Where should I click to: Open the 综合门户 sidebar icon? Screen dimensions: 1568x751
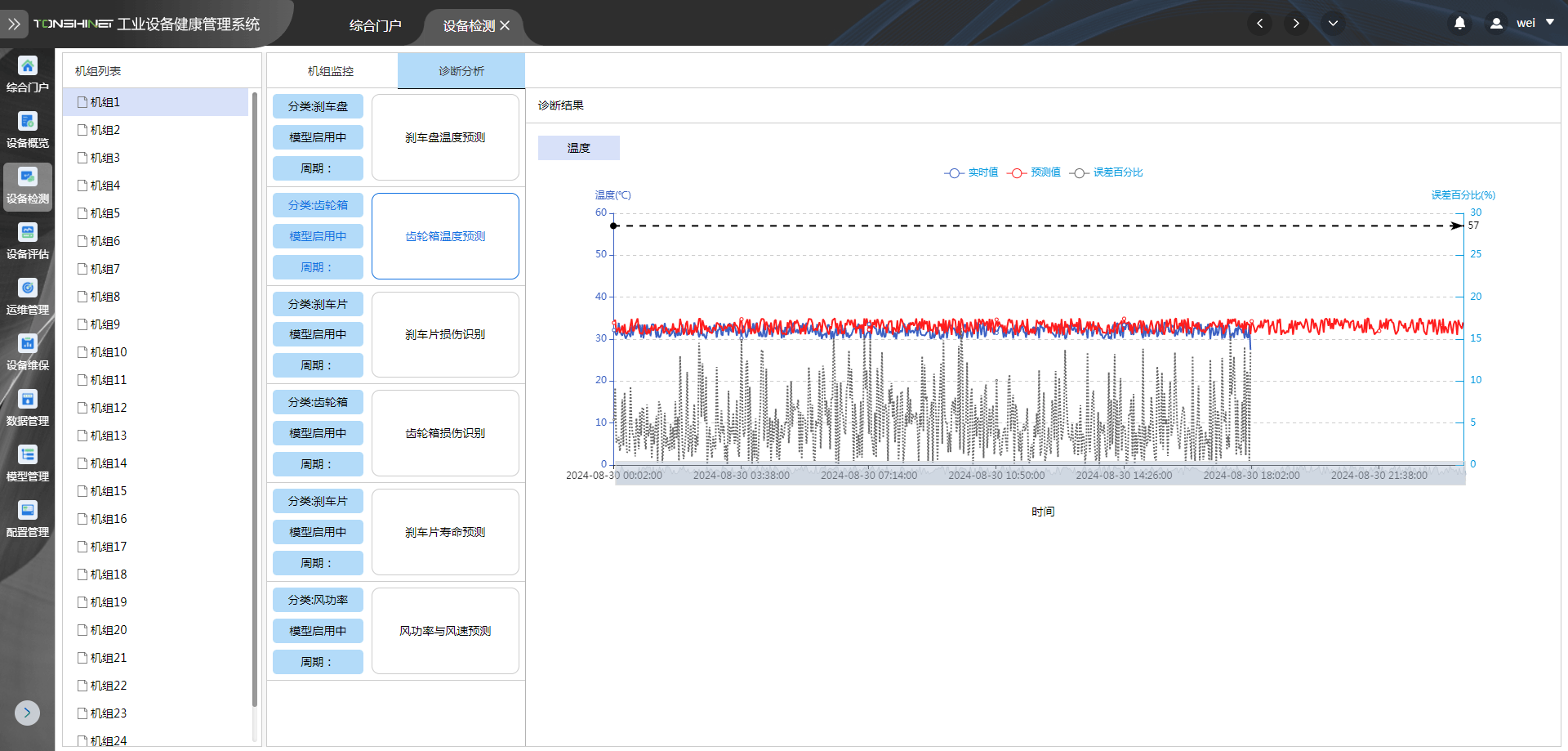pyautogui.click(x=28, y=74)
